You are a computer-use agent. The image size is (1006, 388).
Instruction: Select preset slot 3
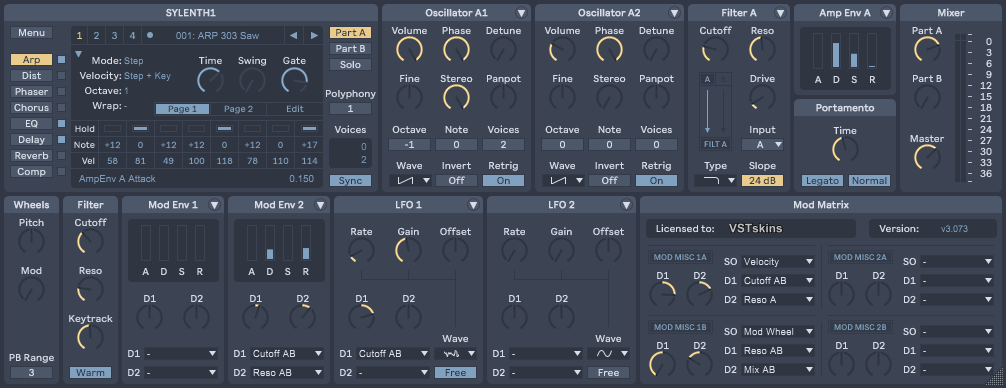pos(114,36)
